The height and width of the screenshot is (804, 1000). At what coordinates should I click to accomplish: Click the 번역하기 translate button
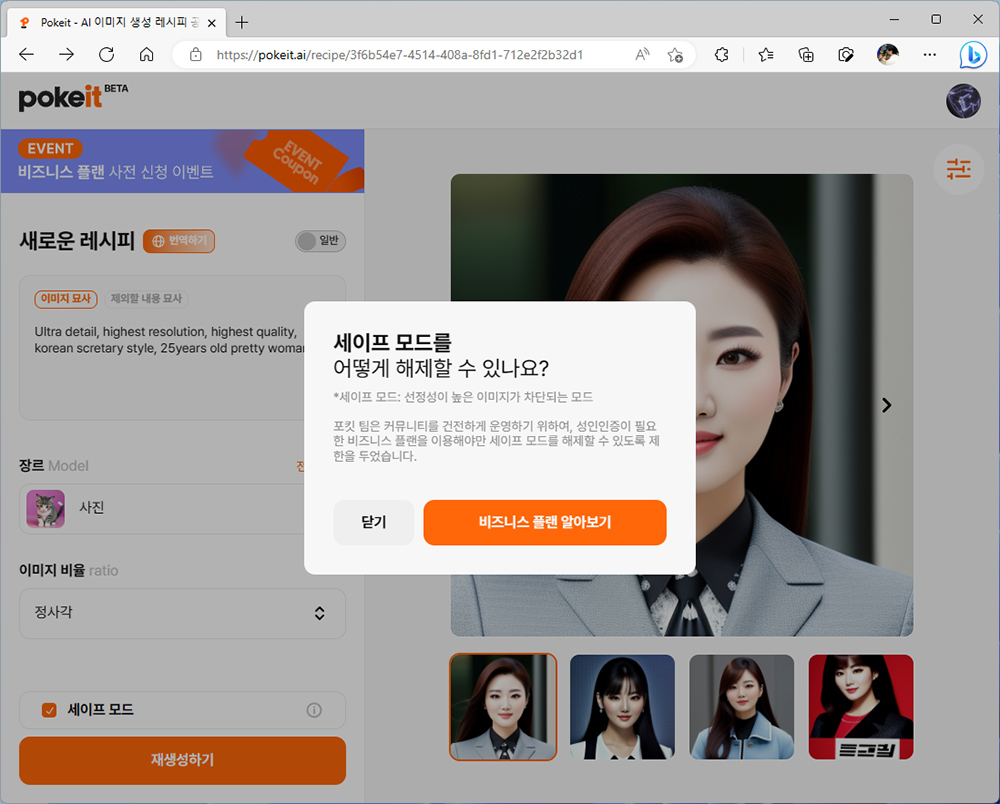[179, 241]
